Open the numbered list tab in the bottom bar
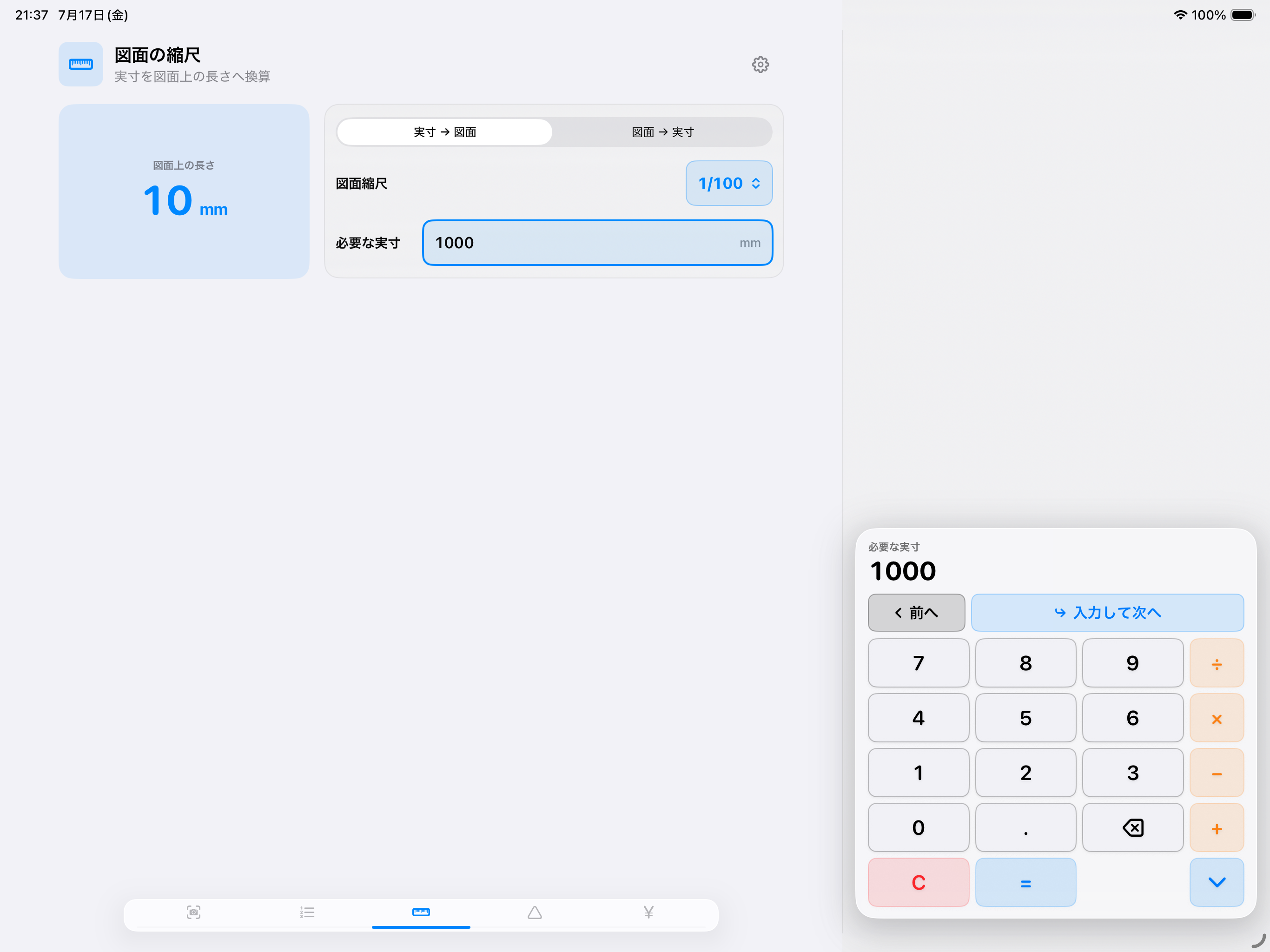 point(307,912)
